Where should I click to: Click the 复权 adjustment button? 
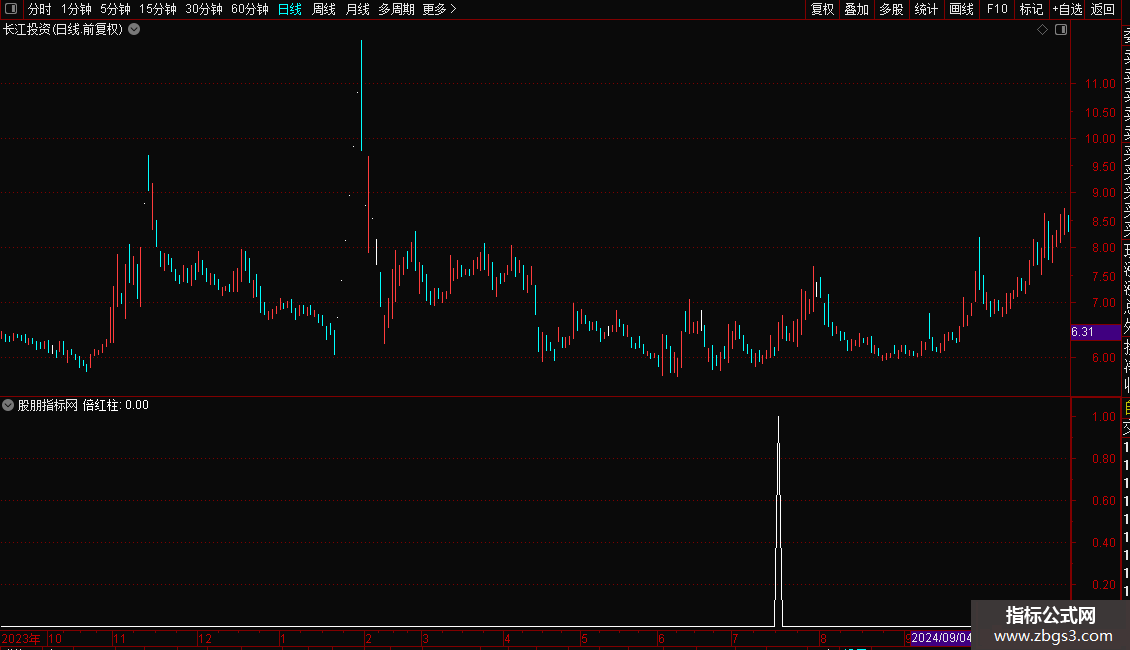click(x=822, y=9)
